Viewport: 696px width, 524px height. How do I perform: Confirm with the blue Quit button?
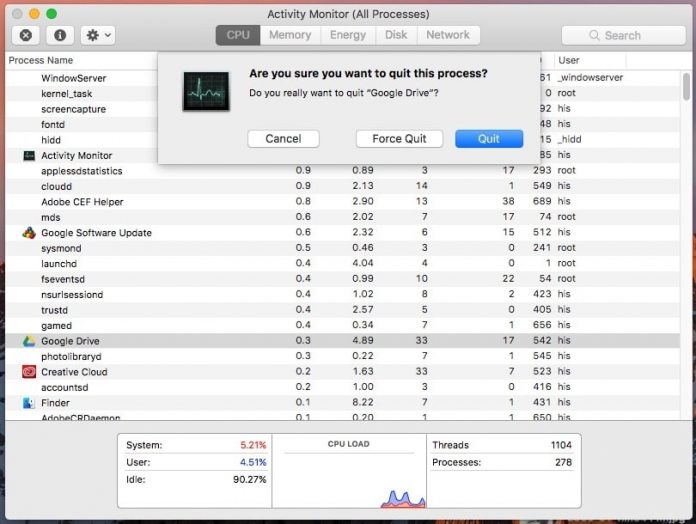489,139
